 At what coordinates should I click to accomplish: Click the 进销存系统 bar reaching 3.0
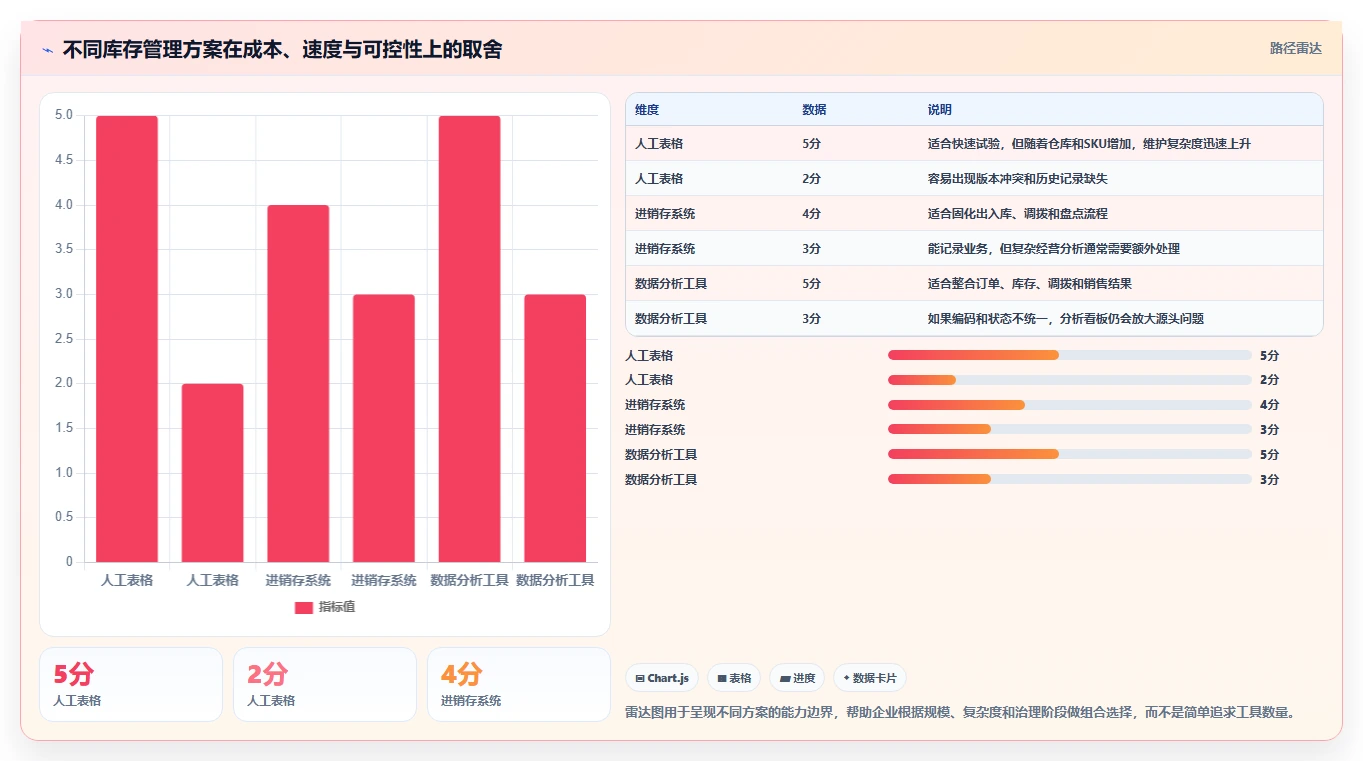(384, 428)
